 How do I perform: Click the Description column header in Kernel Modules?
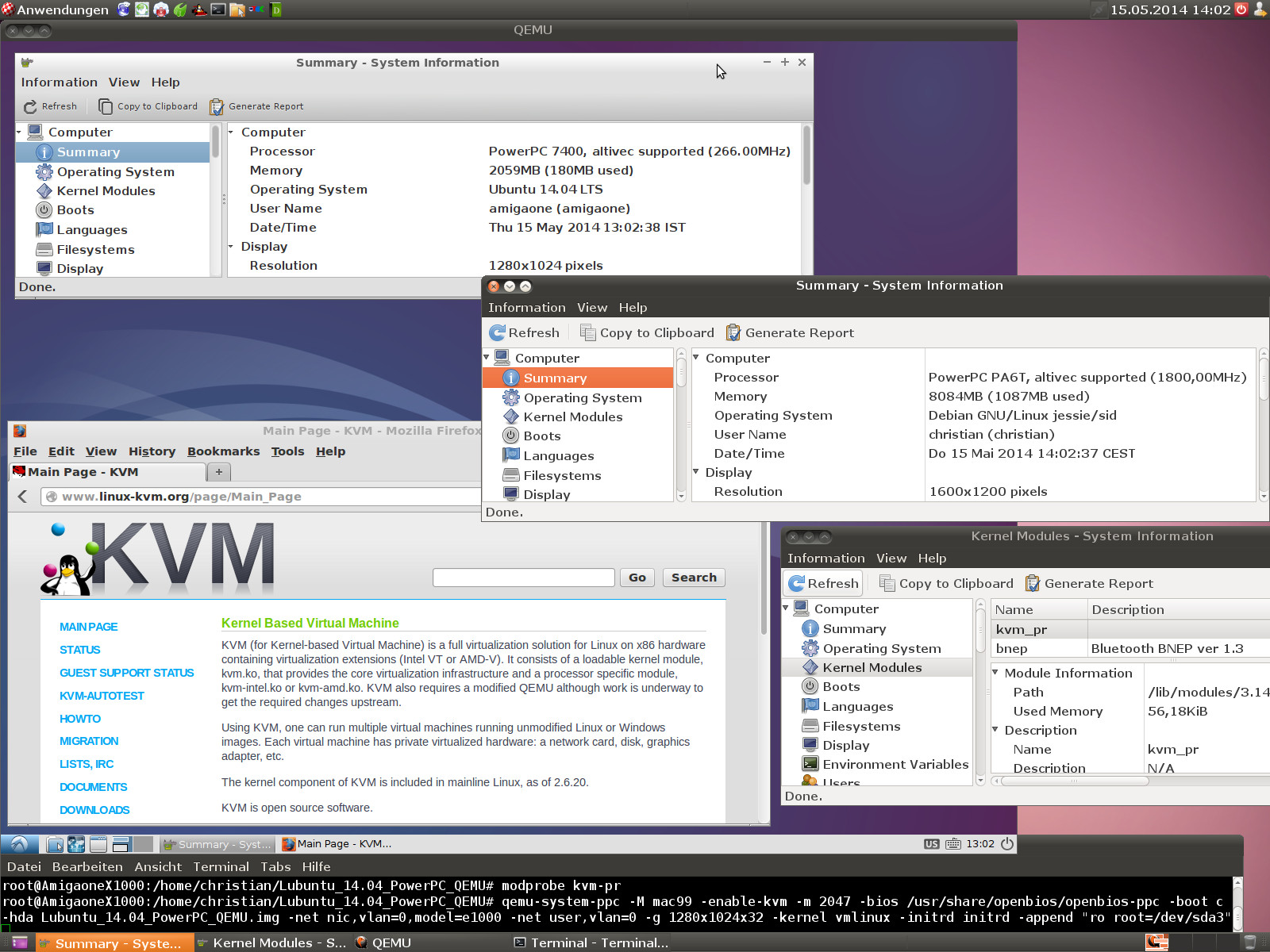point(1178,609)
